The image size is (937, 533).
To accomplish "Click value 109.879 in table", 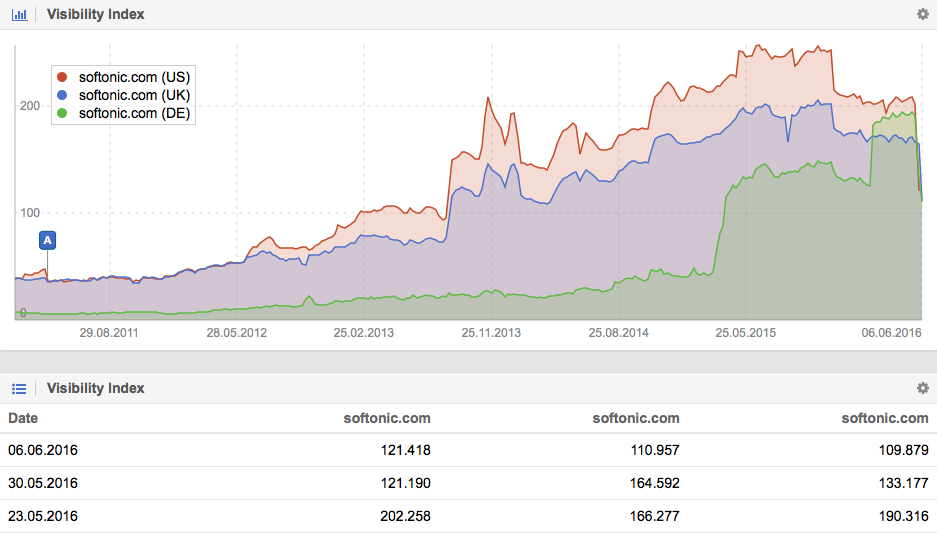I will point(904,450).
